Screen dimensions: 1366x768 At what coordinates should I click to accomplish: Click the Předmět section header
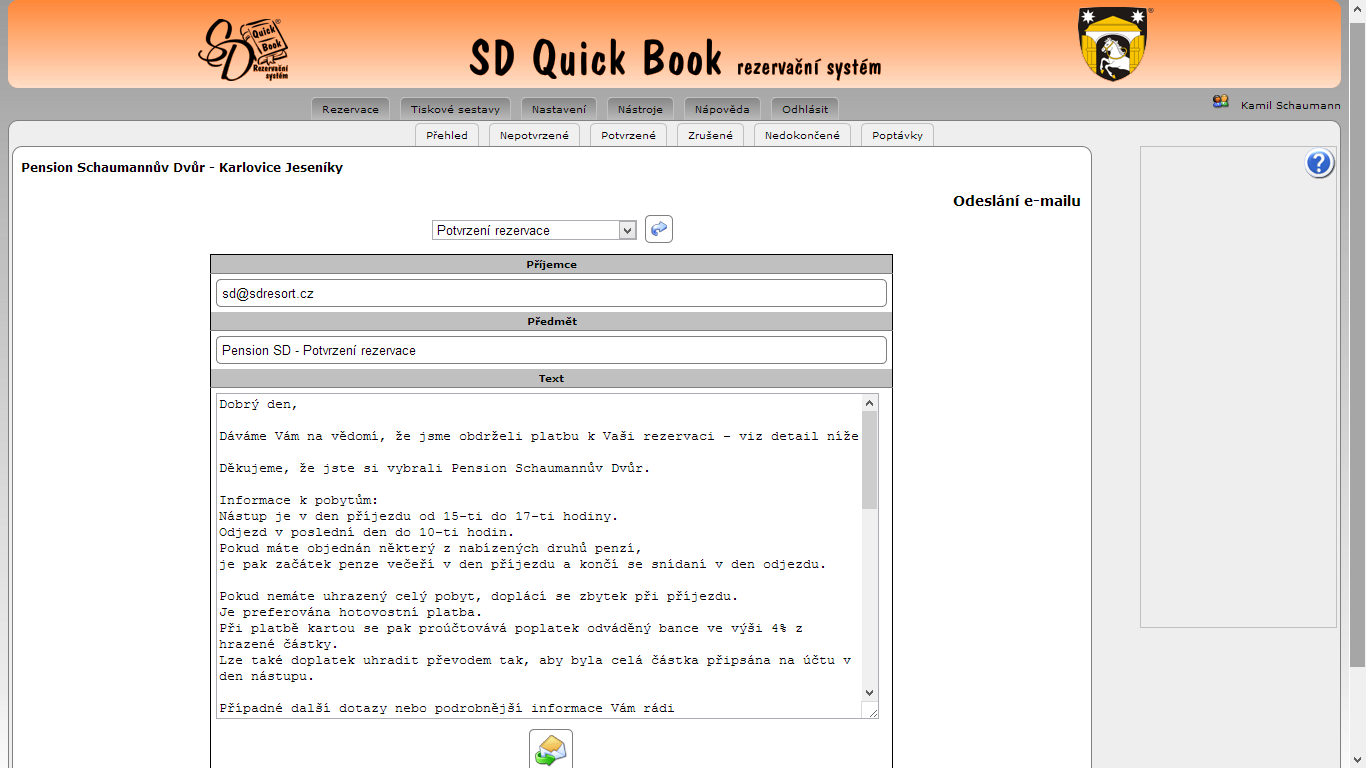pyautogui.click(x=551, y=321)
